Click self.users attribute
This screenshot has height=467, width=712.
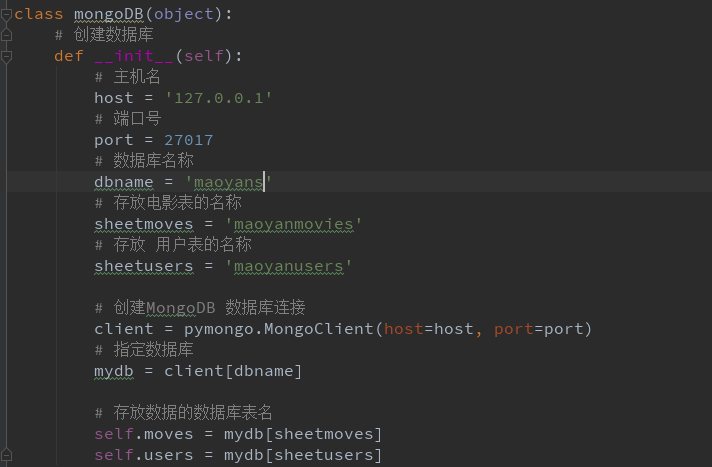coord(143,455)
